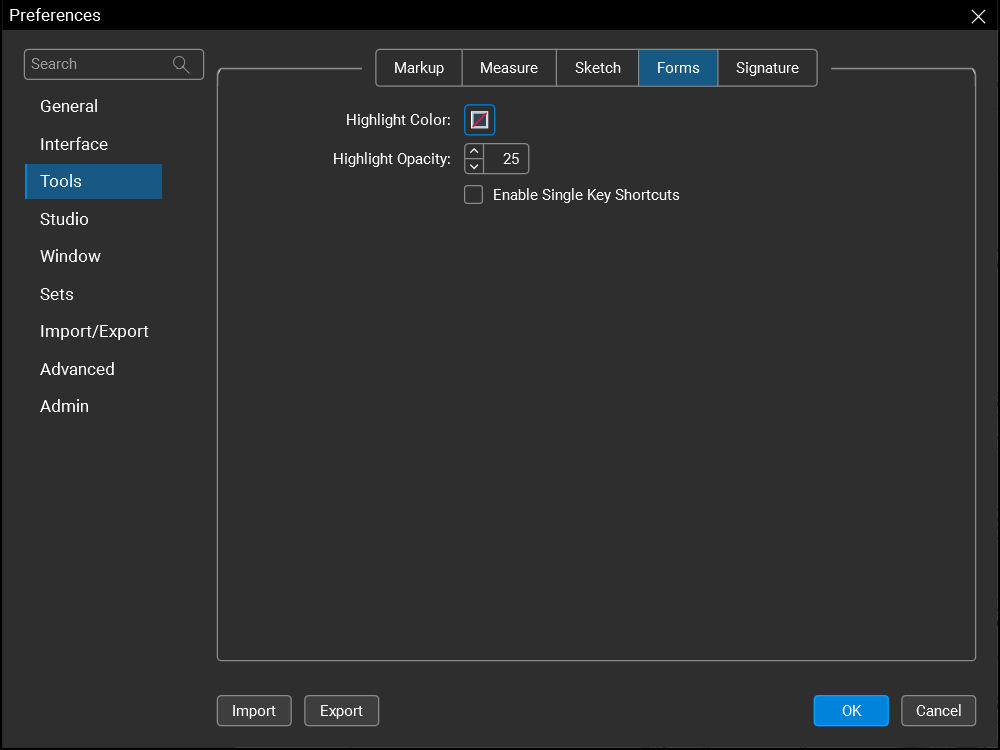The height and width of the screenshot is (750, 1000).
Task: Click the Export button
Action: tap(341, 711)
